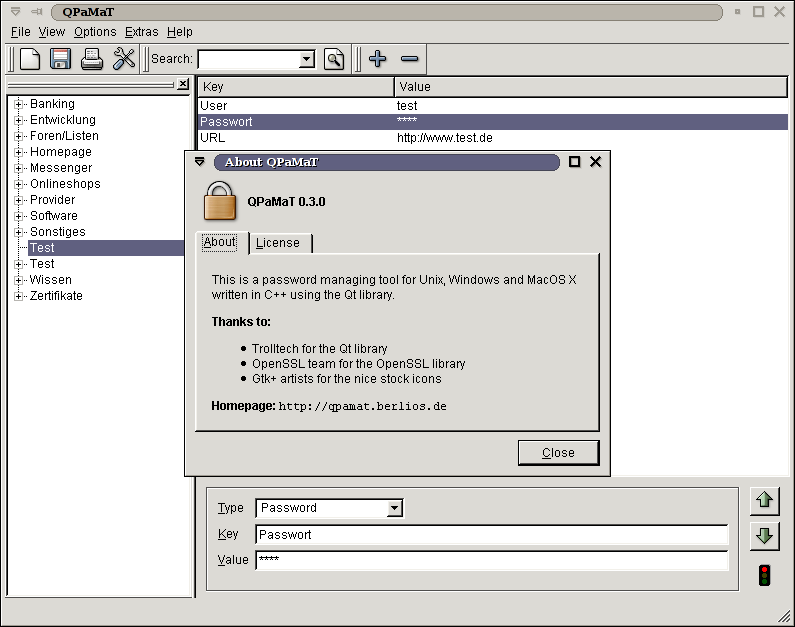Viewport: 795px width, 627px height.
Task: Open the Search combo box dropdown arrow
Action: 306,59
